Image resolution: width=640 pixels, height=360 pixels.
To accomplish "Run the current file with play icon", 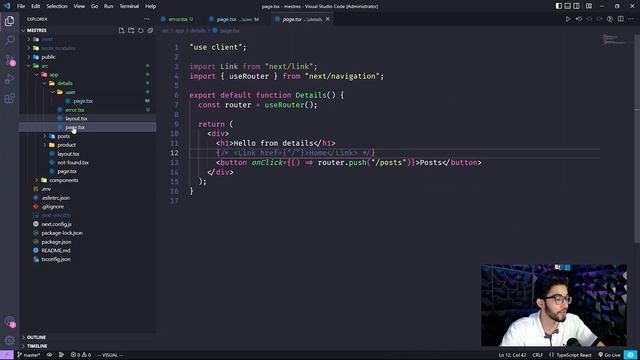I will [x=568, y=19].
